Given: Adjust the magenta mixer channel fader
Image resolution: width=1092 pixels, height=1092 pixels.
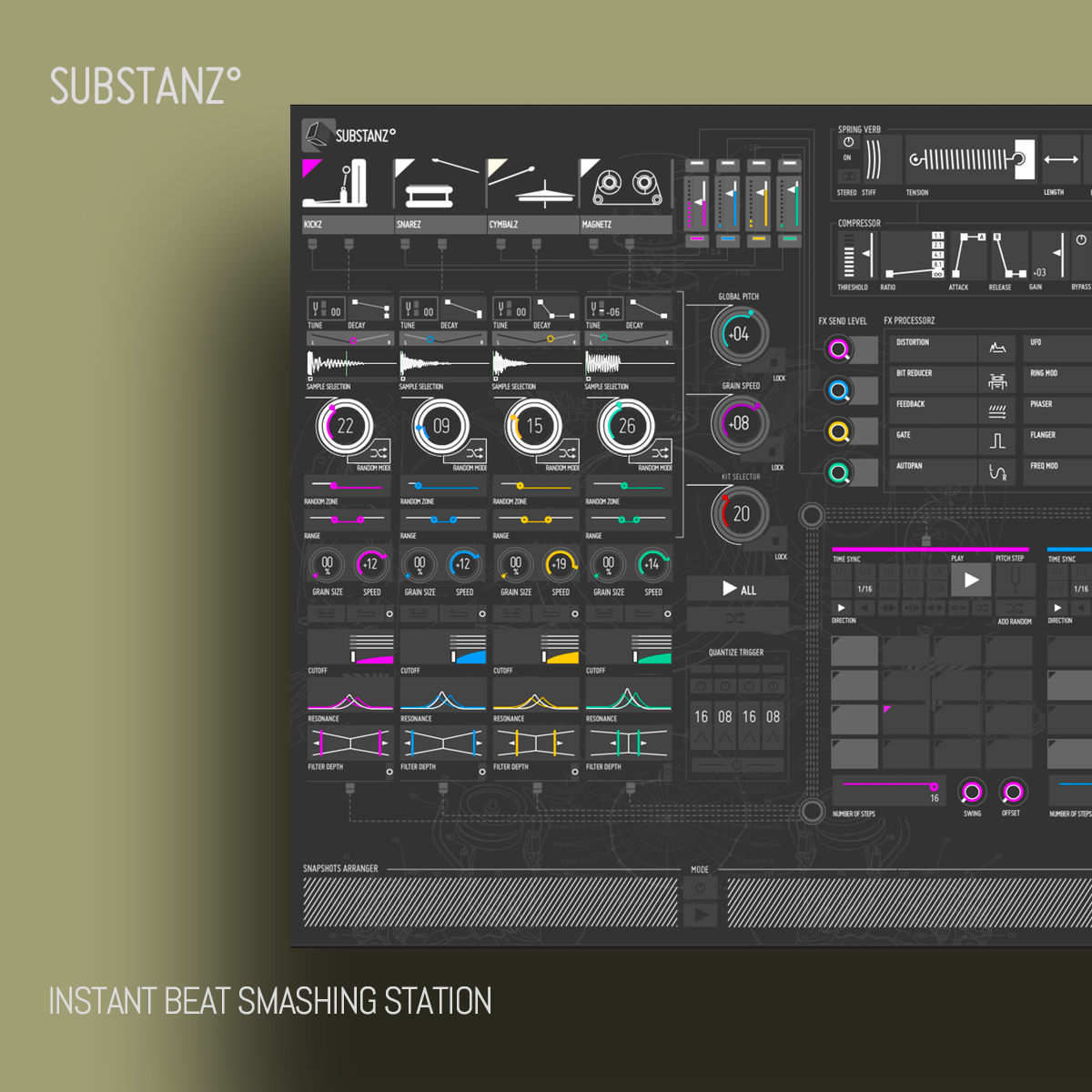Looking at the screenshot, I should pyautogui.click(x=697, y=202).
